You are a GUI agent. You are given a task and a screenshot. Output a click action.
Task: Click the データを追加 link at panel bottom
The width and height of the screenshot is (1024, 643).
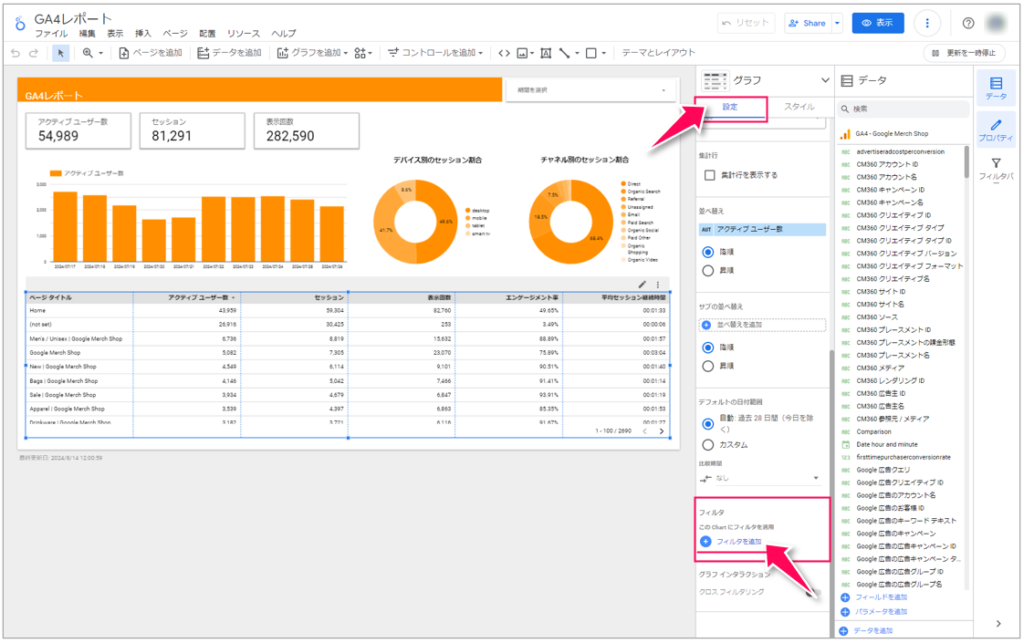coord(872,631)
